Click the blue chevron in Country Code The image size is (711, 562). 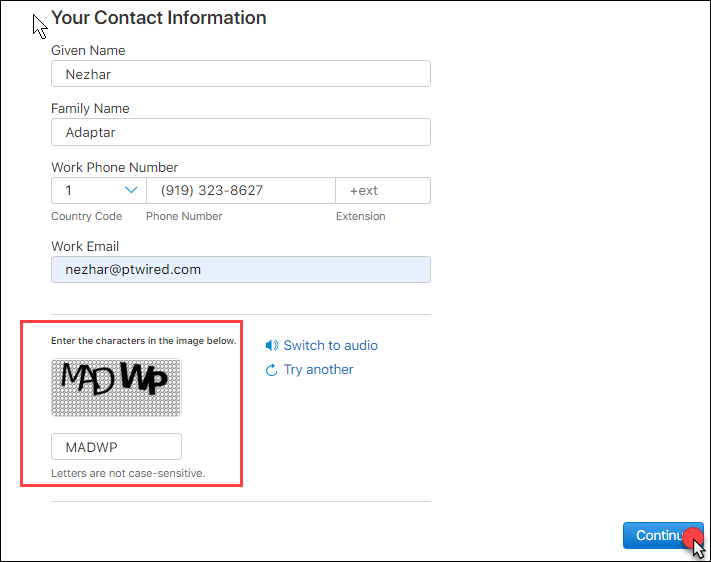130,190
